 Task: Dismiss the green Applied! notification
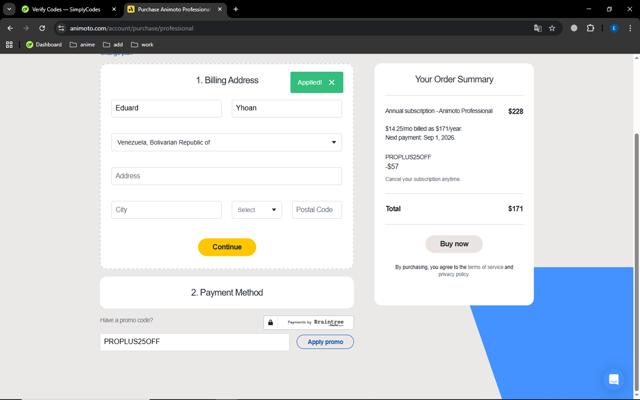tap(332, 82)
